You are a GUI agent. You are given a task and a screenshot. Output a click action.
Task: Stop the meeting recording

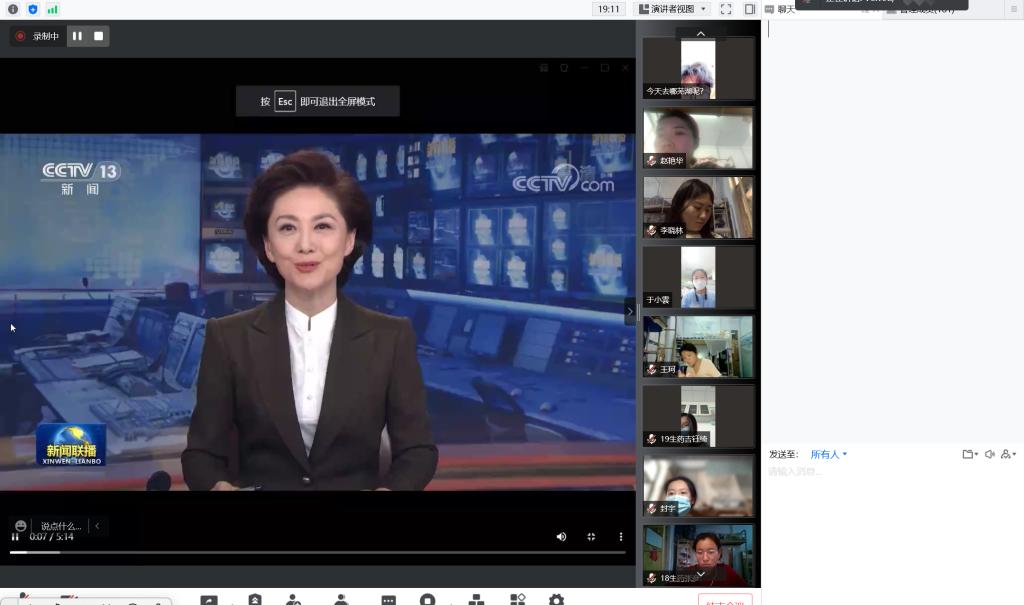point(98,36)
